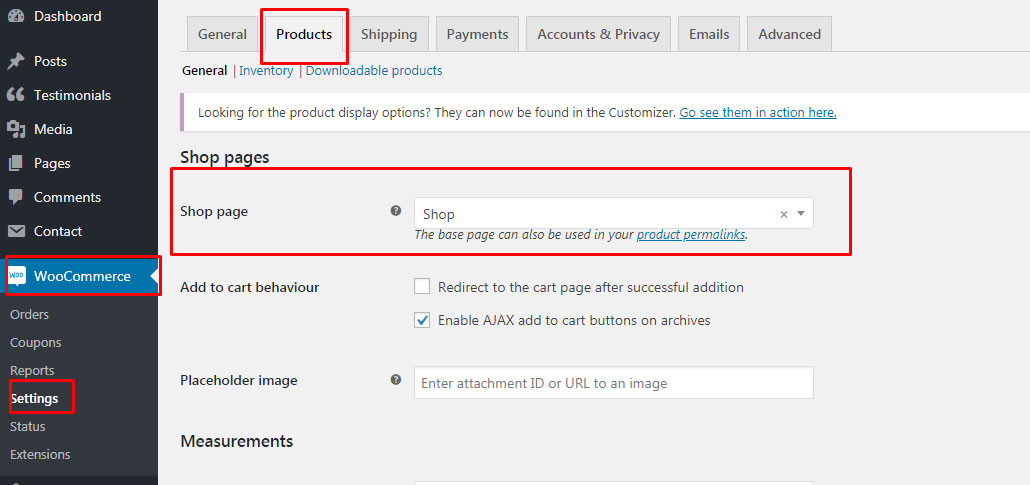
Task: Open Downloadable products sub-section link
Action: 374,70
